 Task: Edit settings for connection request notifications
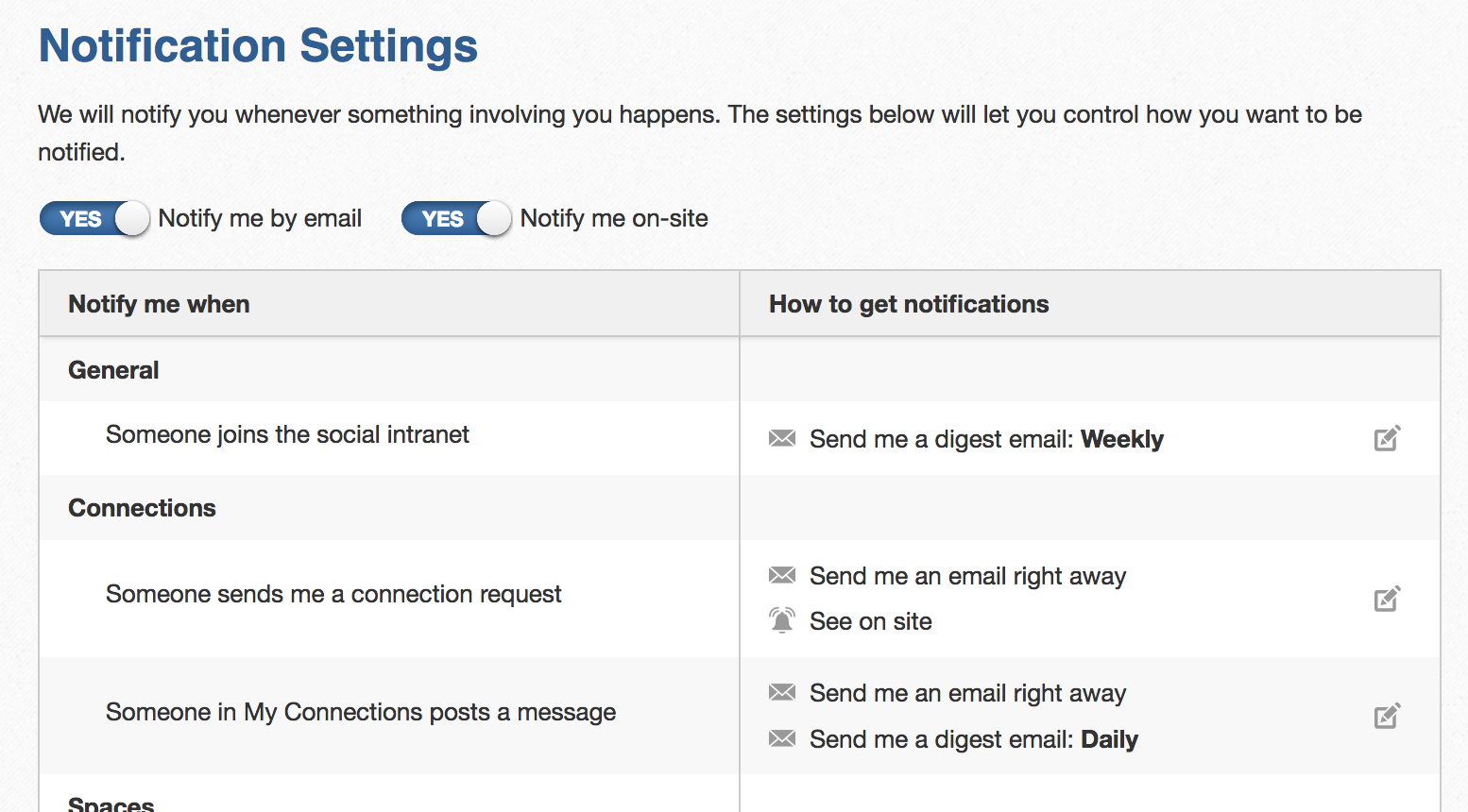pos(1387,599)
